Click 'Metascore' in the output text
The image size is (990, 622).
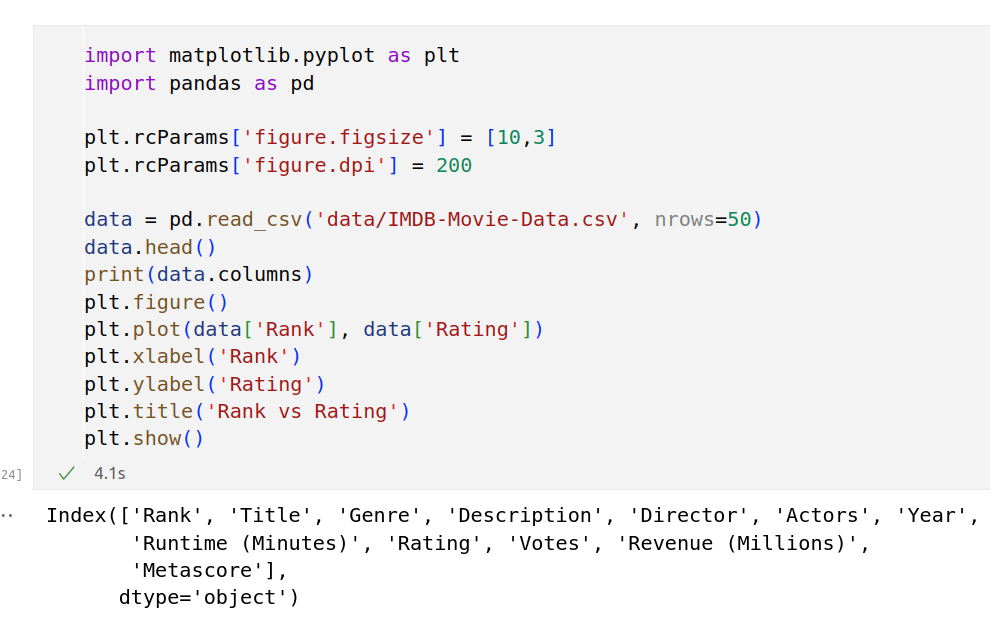203,570
